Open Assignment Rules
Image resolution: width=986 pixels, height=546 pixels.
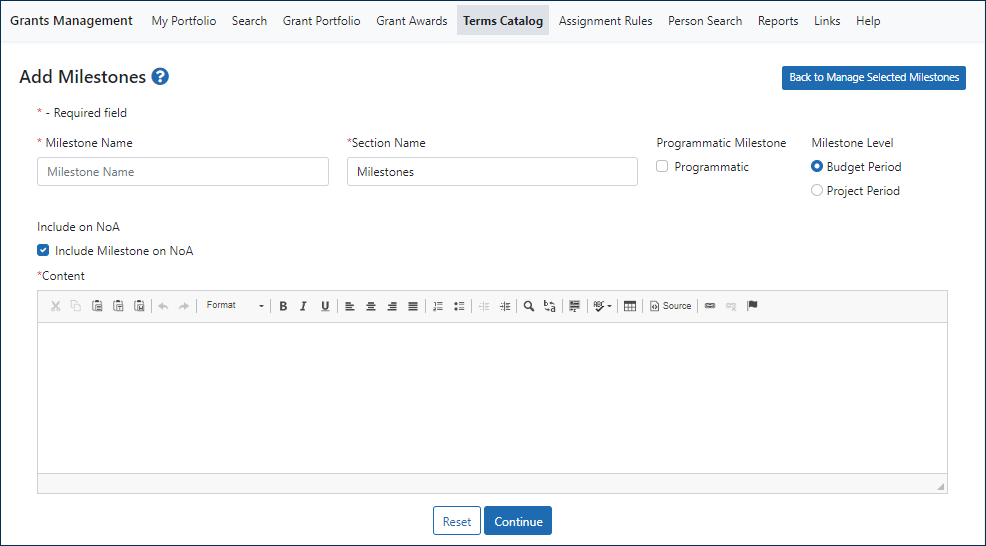tap(606, 21)
